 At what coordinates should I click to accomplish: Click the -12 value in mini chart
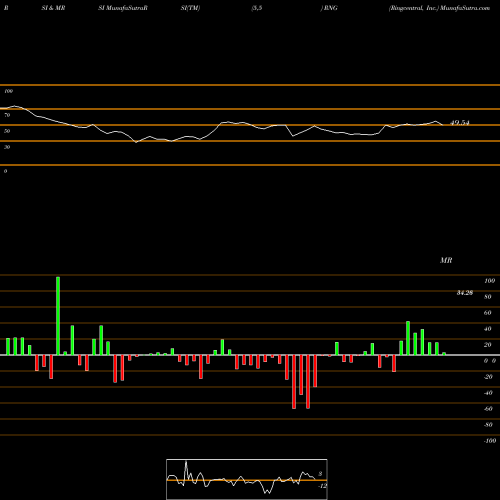point(322,486)
